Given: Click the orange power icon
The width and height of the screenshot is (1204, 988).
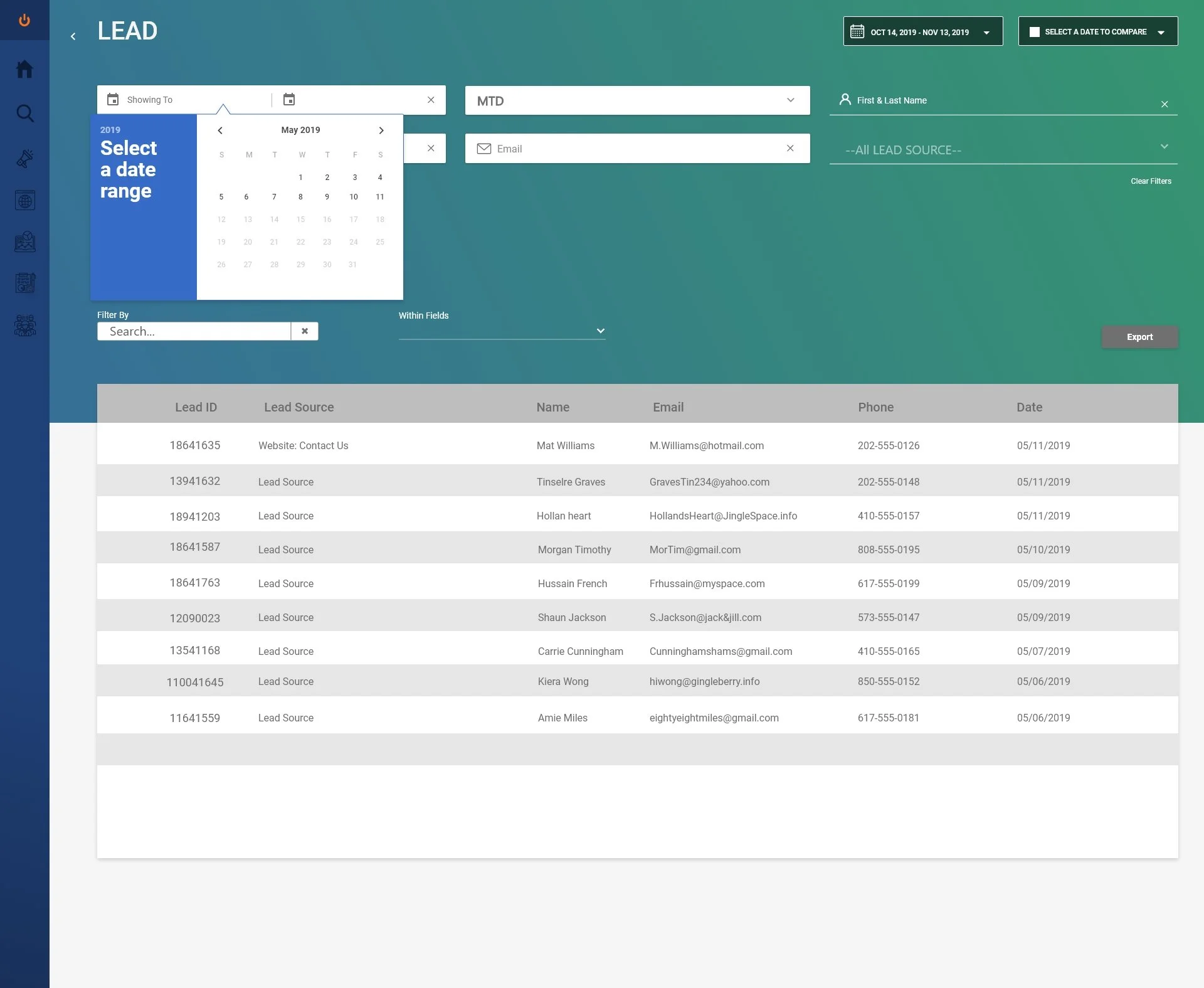Looking at the screenshot, I should tap(24, 20).
